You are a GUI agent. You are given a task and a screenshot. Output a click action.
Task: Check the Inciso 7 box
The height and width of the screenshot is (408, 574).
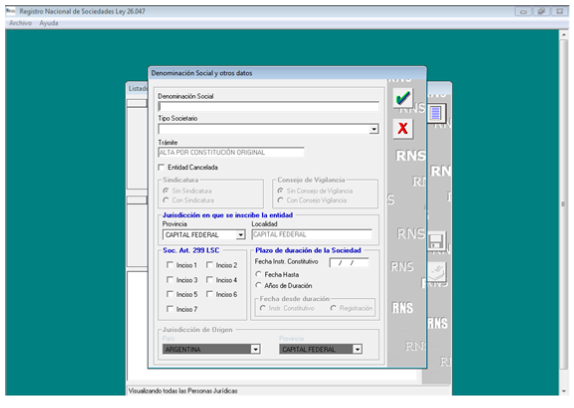tap(170, 309)
